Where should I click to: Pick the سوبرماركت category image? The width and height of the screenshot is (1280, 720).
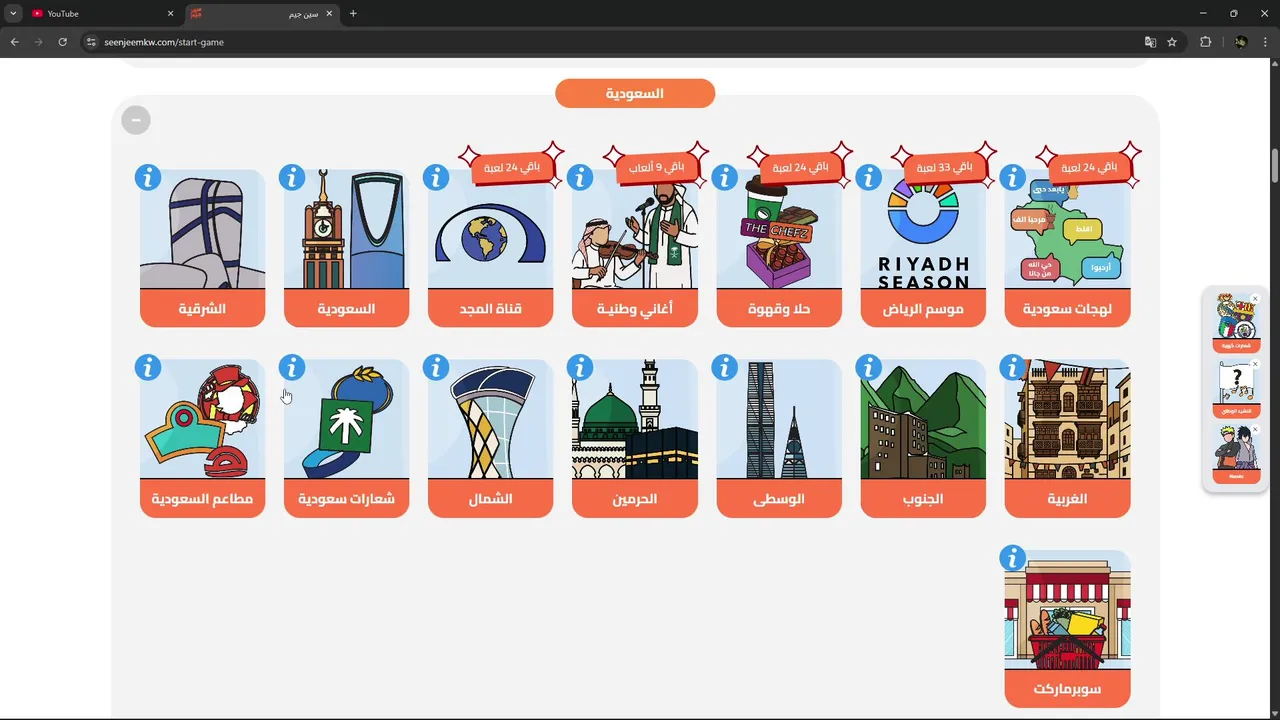pyautogui.click(x=1067, y=610)
